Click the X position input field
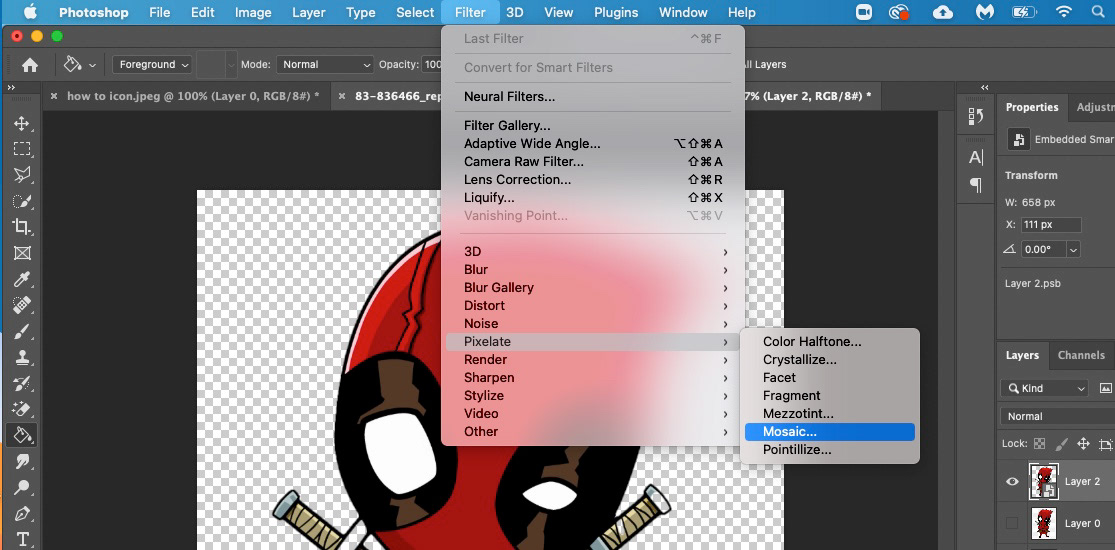This screenshot has height=550, width=1115. tap(1051, 225)
